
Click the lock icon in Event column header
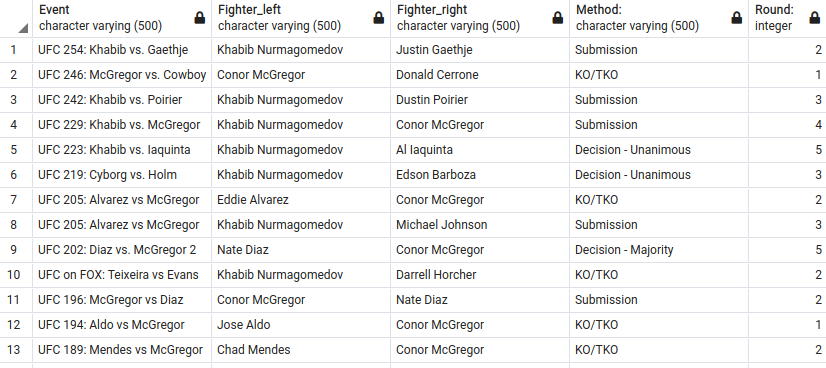(x=200, y=18)
